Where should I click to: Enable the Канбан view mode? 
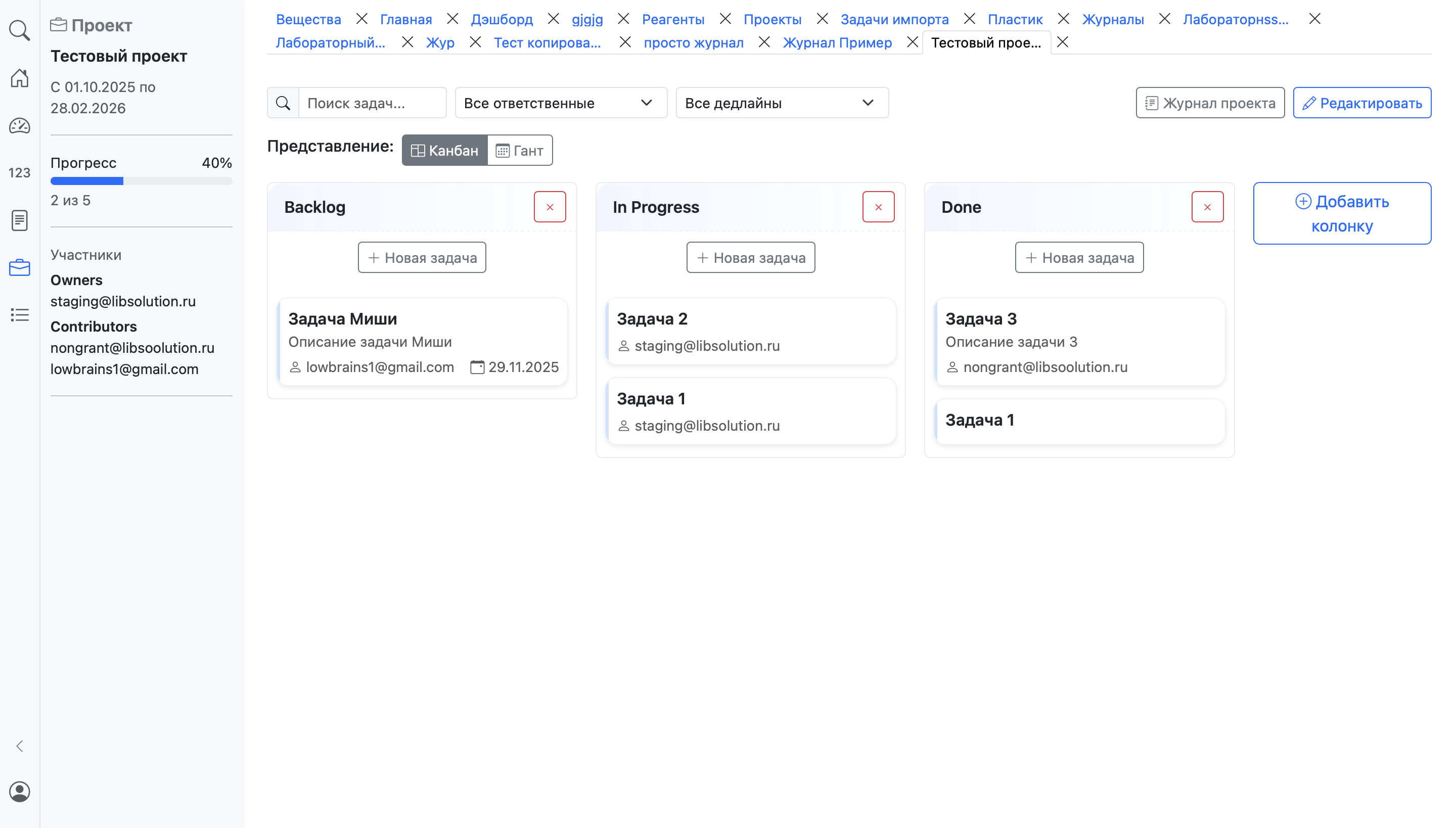444,150
